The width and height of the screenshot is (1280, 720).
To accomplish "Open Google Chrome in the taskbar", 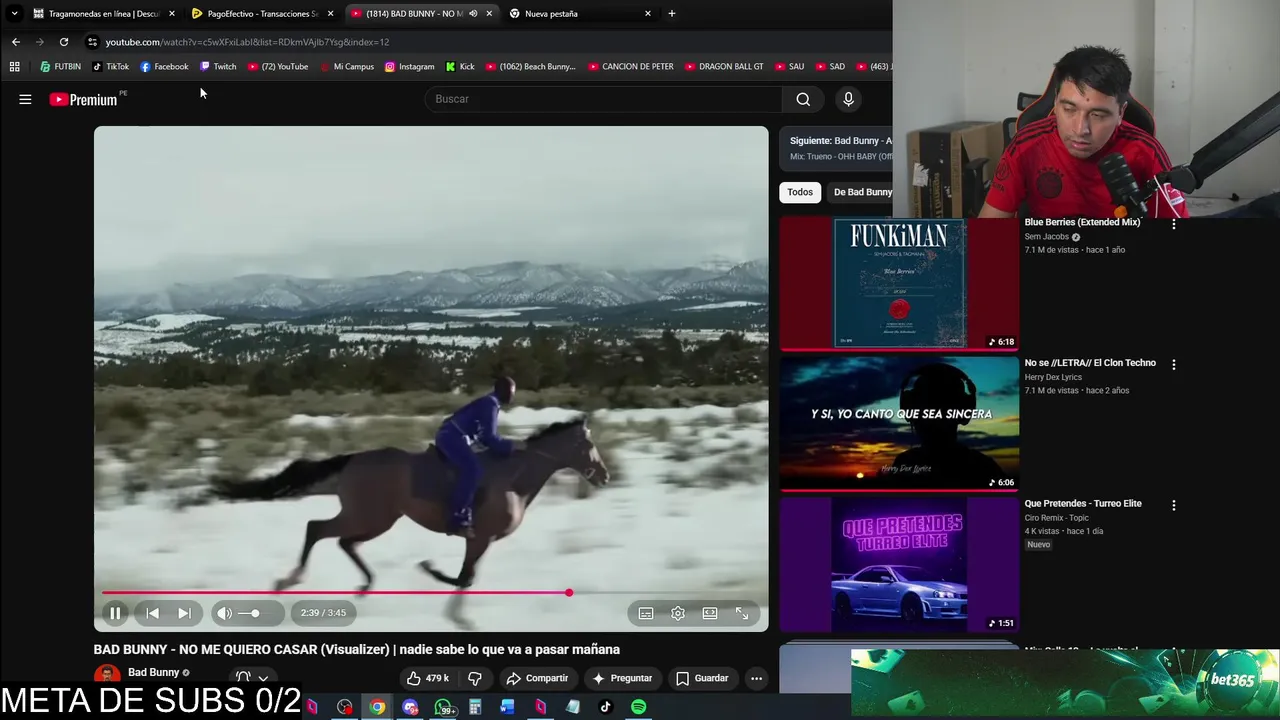I will pyautogui.click(x=377, y=707).
